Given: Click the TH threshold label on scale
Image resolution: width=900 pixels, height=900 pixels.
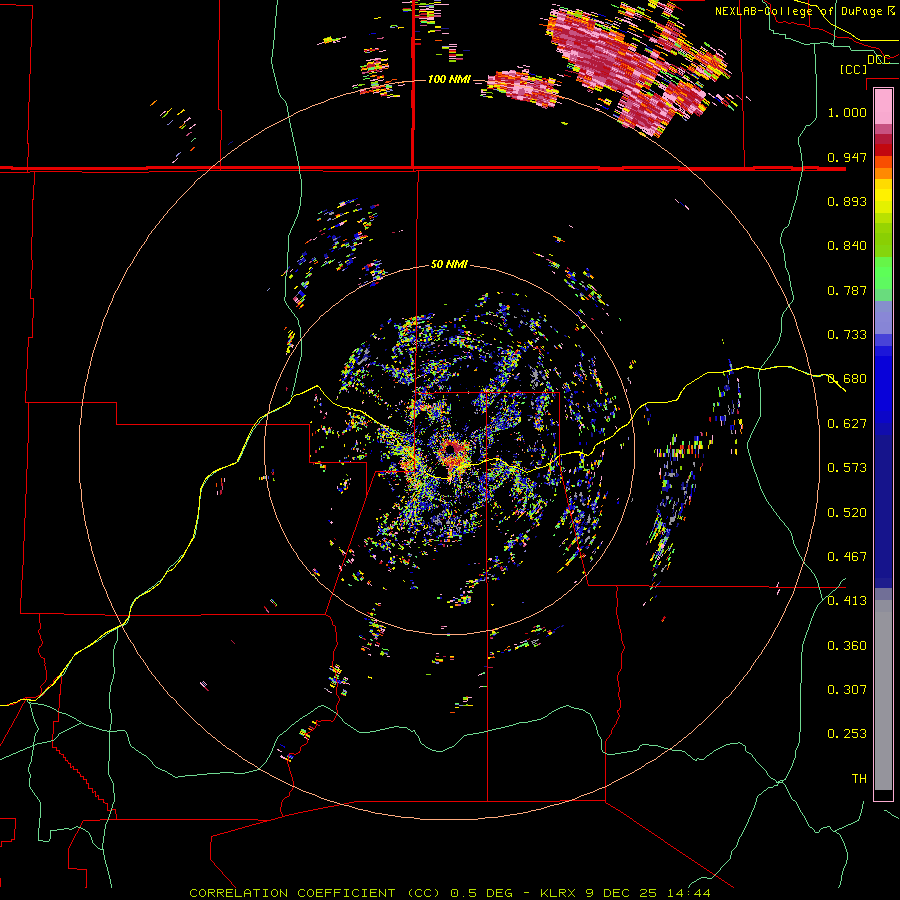Looking at the screenshot, I should 859,779.
